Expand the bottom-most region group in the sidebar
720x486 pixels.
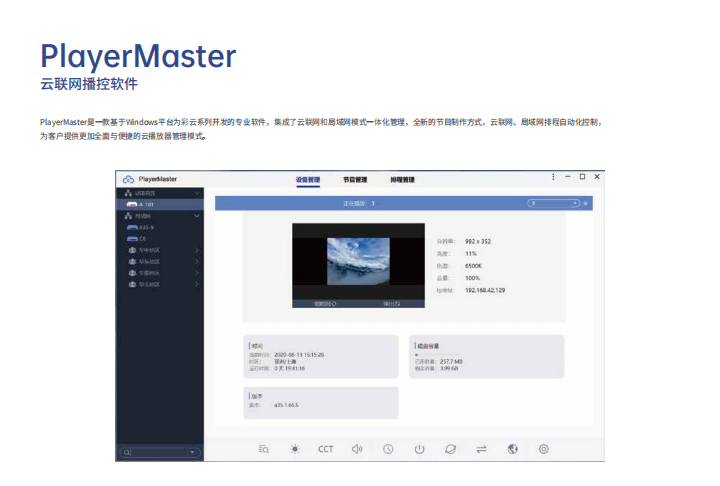(197, 284)
